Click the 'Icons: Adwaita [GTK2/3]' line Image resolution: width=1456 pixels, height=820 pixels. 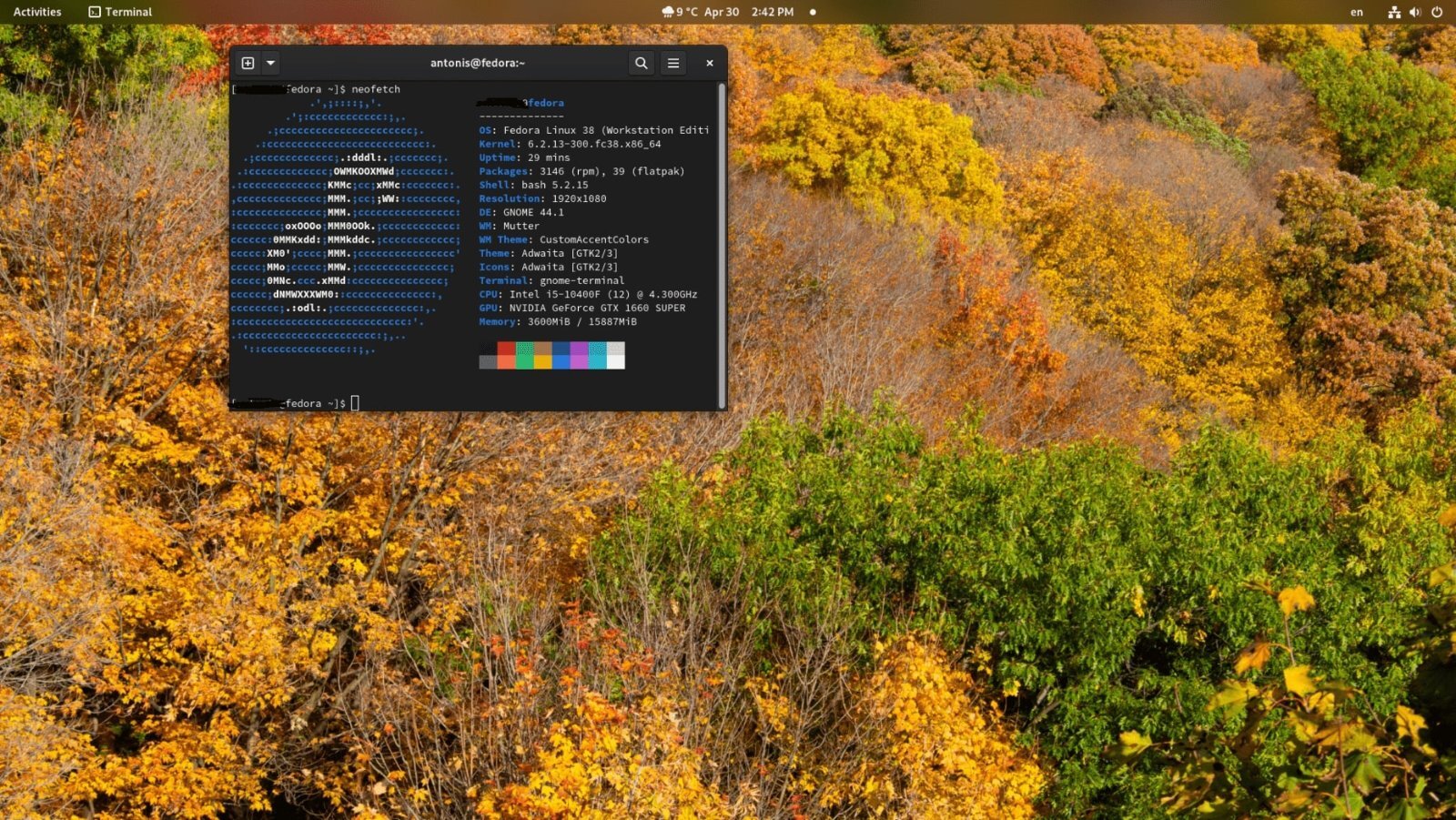point(549,267)
